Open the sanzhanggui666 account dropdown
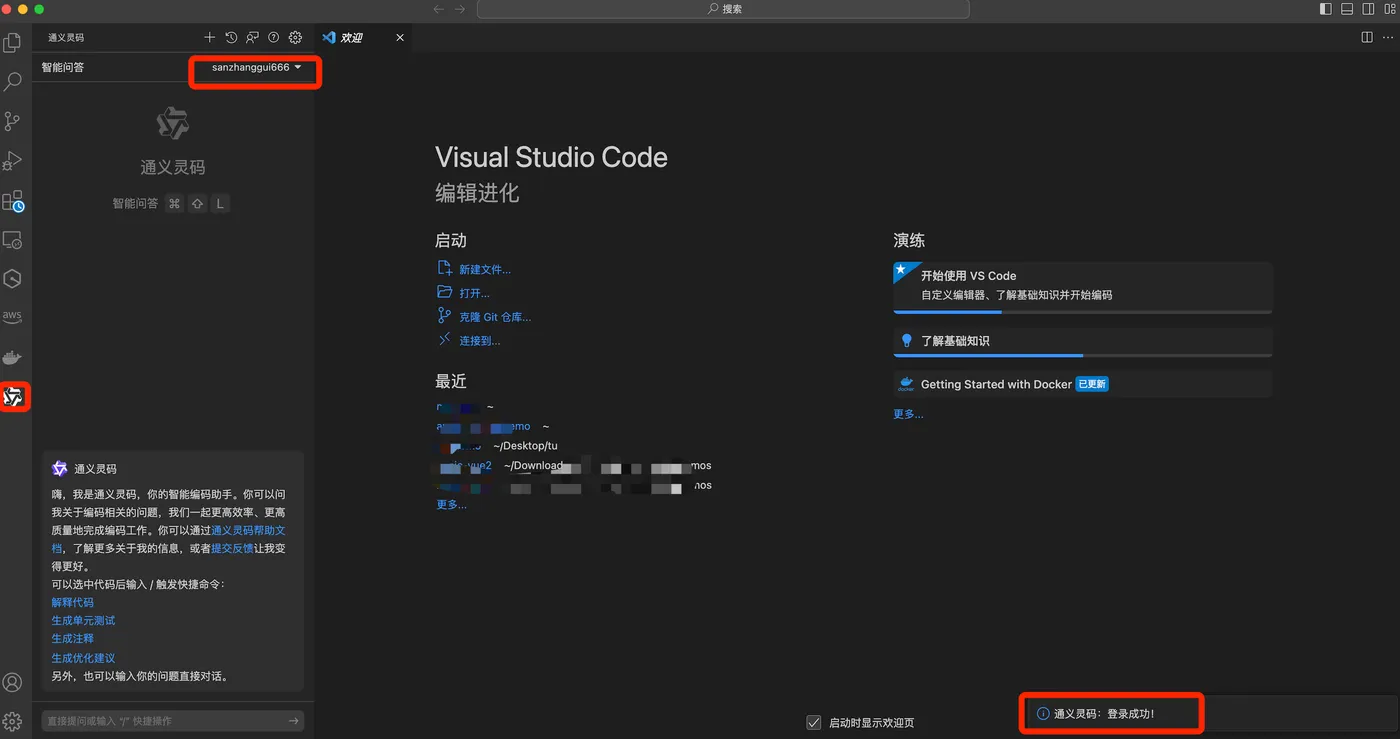The width and height of the screenshot is (1400, 739). (256, 68)
